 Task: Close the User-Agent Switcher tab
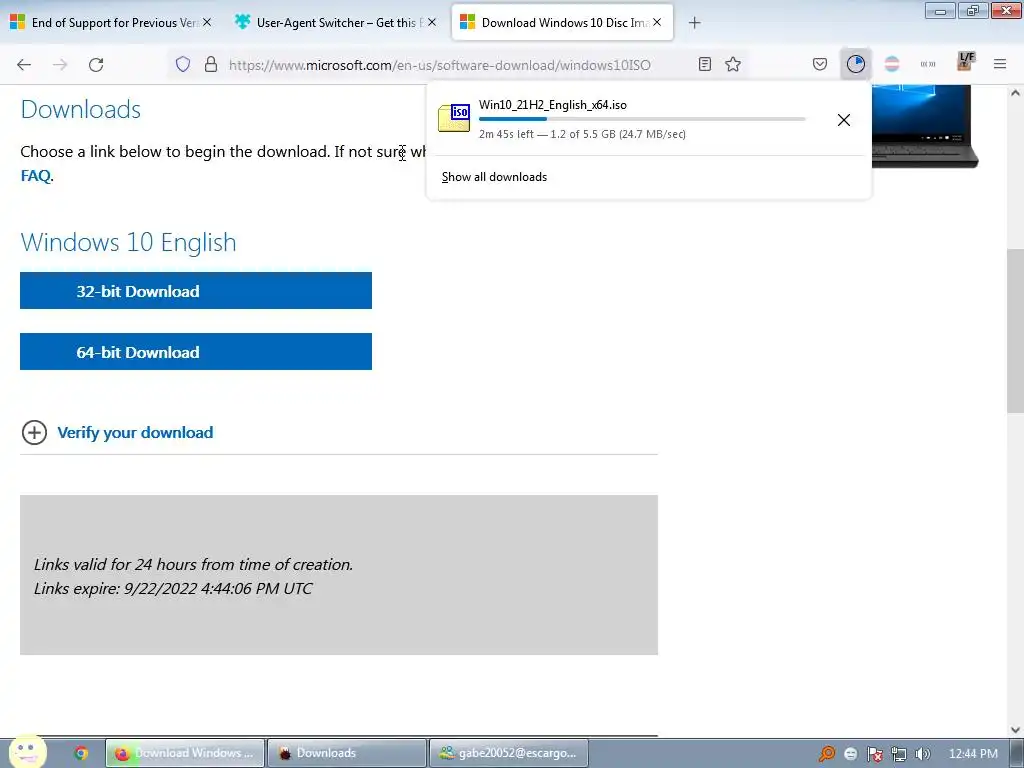(432, 22)
